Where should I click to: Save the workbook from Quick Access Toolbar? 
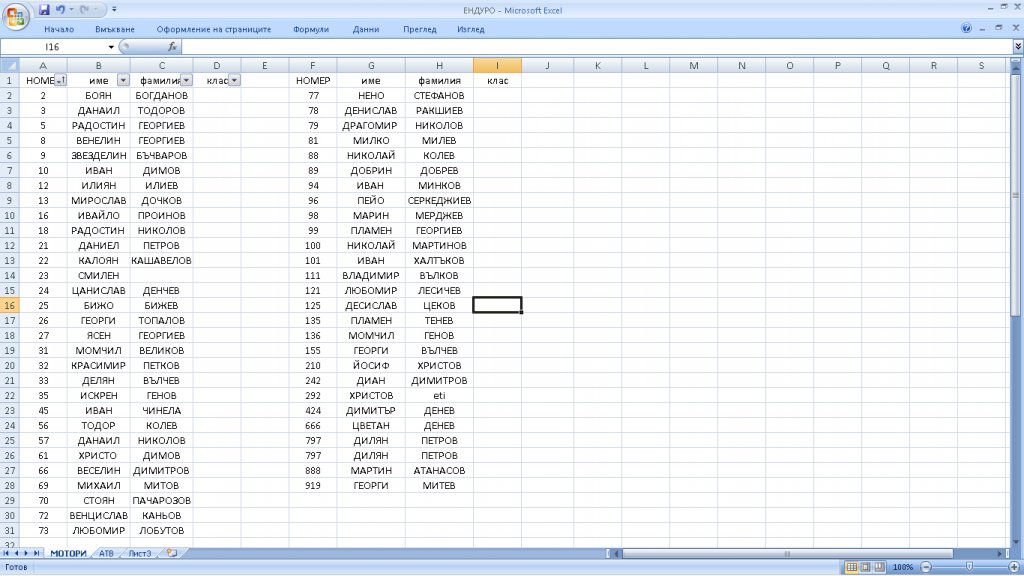45,9
